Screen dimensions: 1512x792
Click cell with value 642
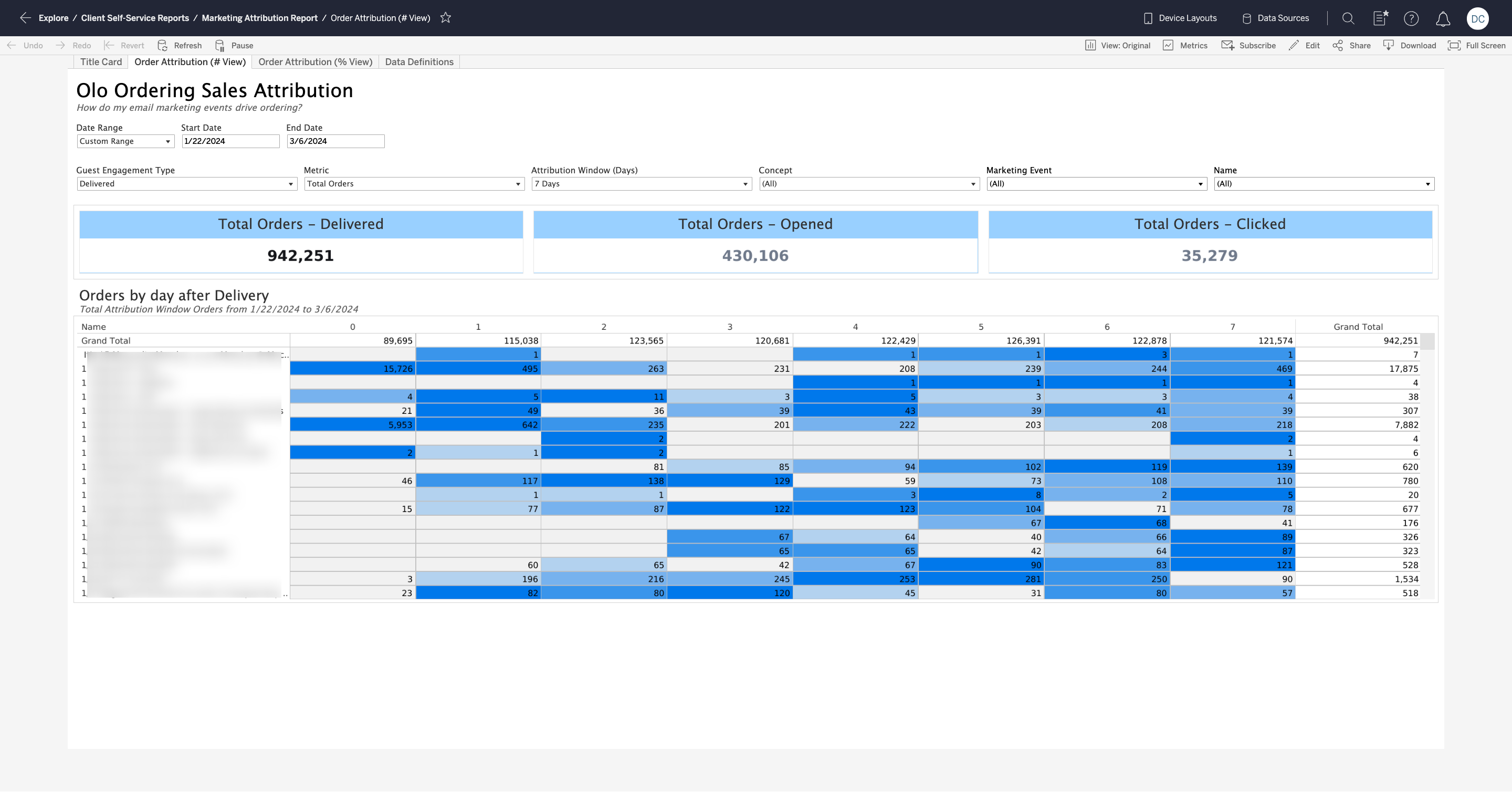click(x=478, y=424)
